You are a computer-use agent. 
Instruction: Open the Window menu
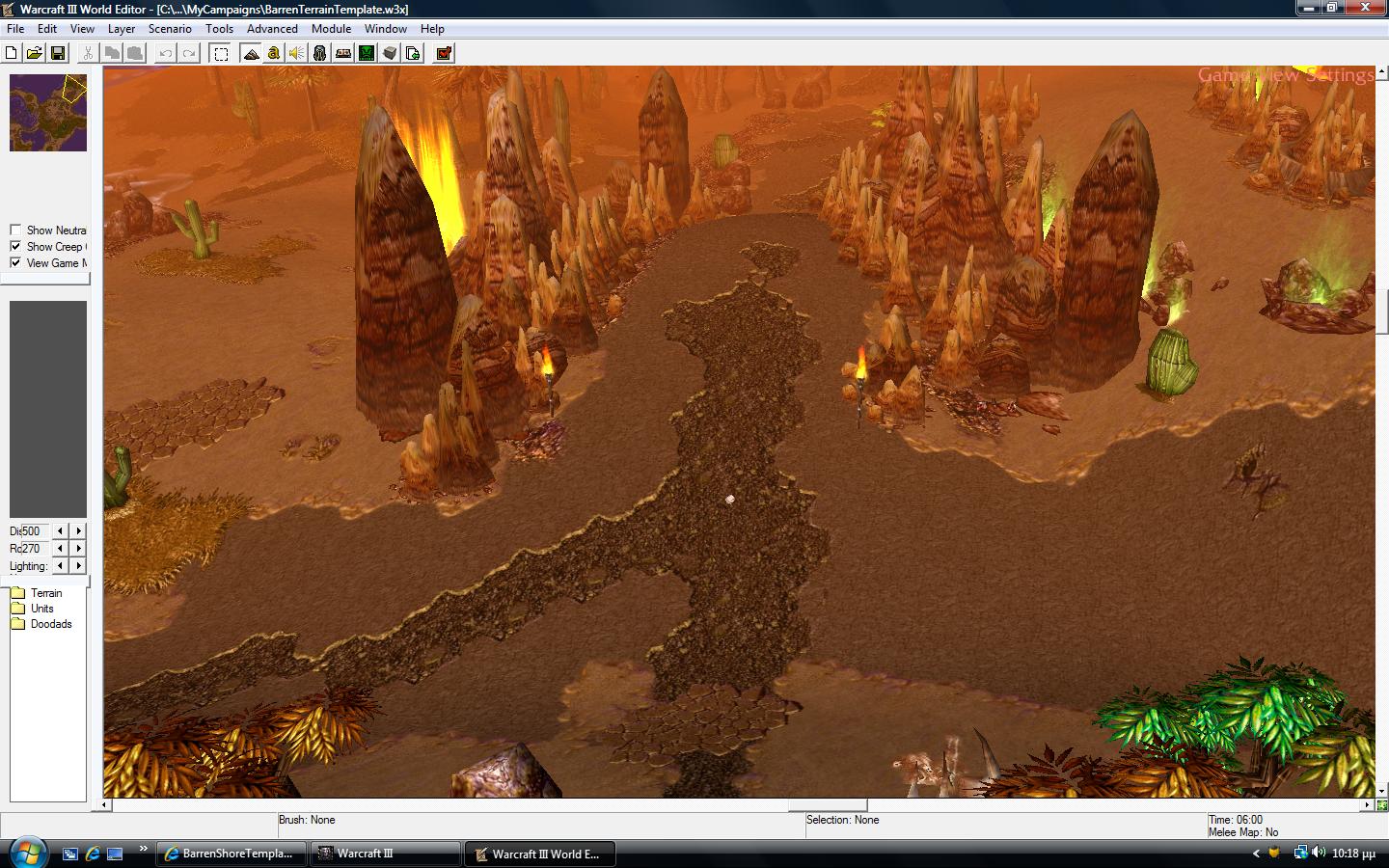pyautogui.click(x=386, y=29)
